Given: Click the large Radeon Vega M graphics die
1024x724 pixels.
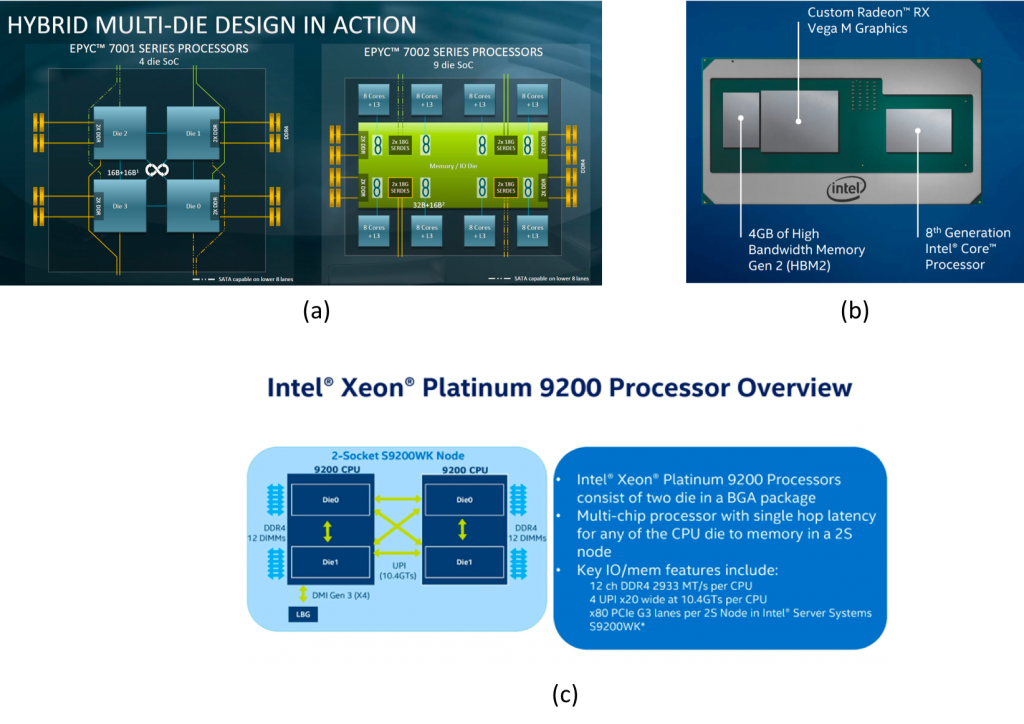Looking at the screenshot, I should click(798, 121).
